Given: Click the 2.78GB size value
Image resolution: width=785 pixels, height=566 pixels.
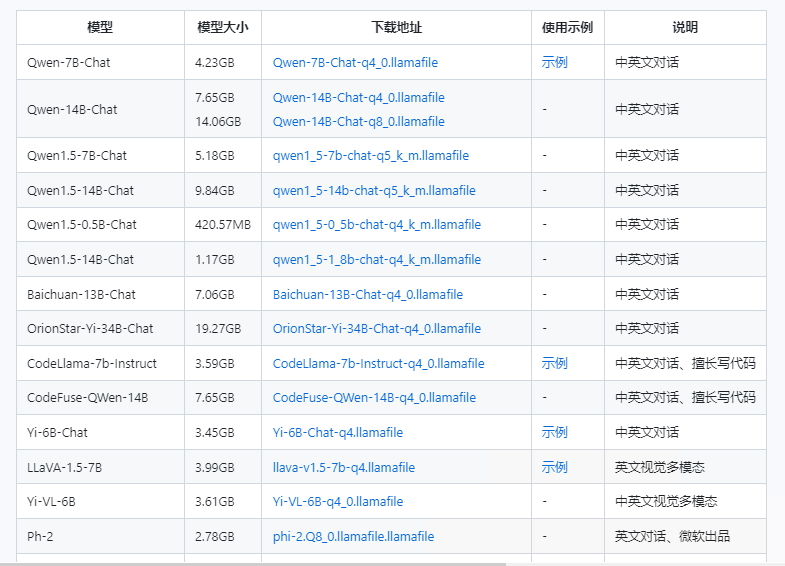Looking at the screenshot, I should tap(215, 537).
